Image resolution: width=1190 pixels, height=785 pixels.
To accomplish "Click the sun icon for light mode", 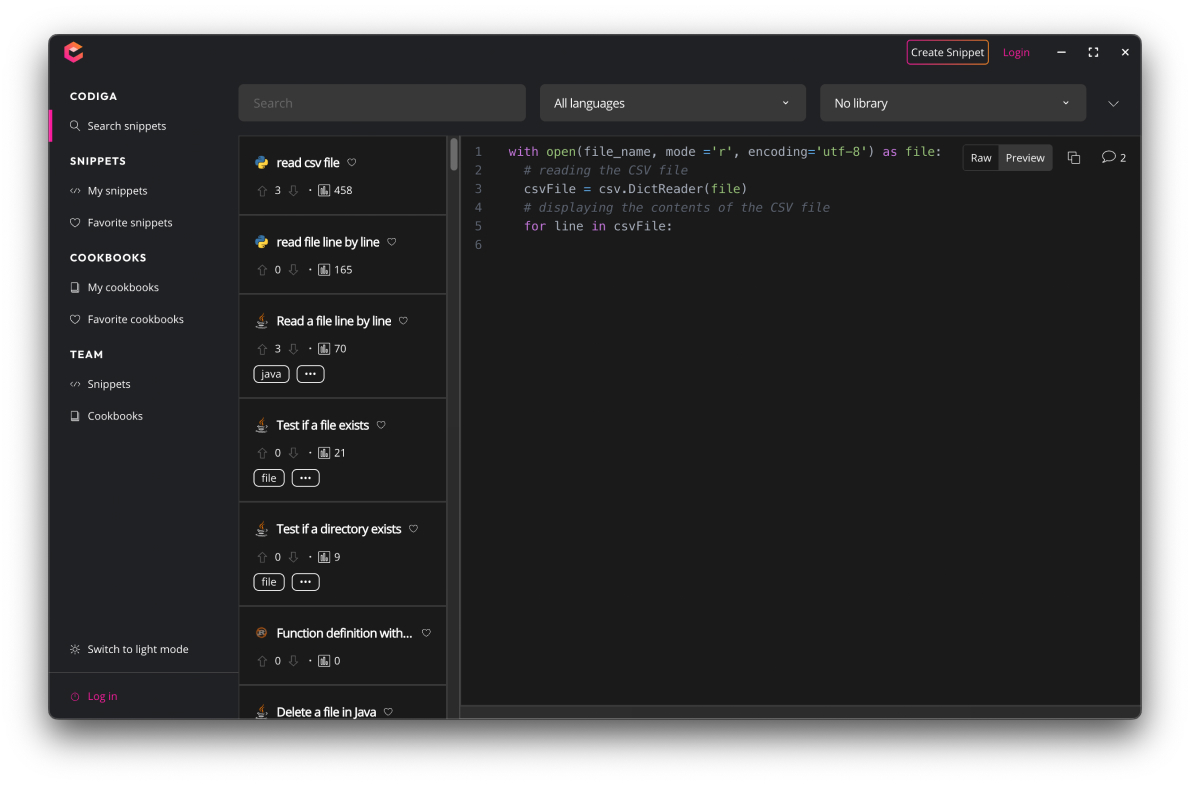I will [x=75, y=650].
